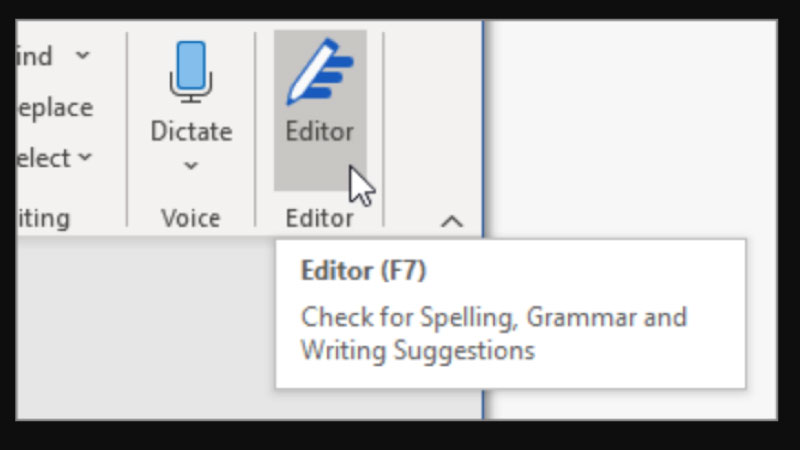The image size is (800, 450).
Task: Click the Voice group label
Action: 190,218
